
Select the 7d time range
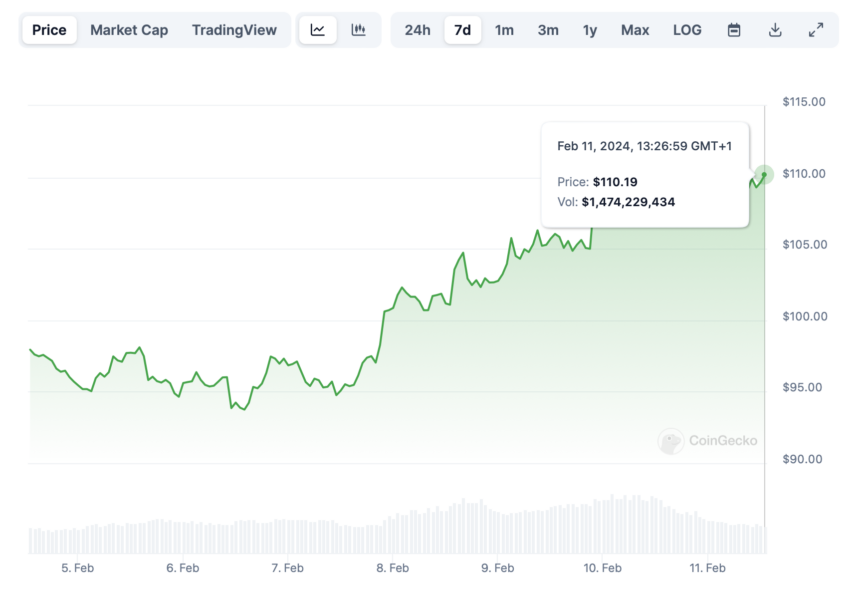coord(462,30)
